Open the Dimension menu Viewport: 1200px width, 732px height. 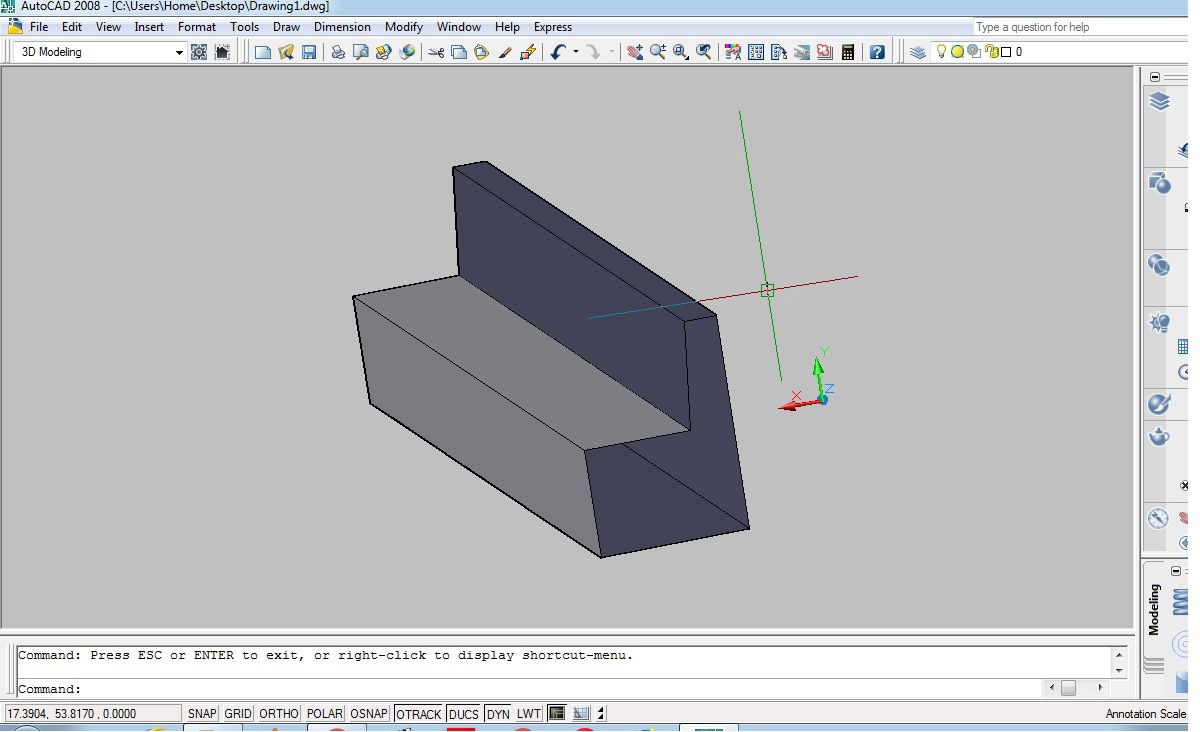[x=342, y=27]
